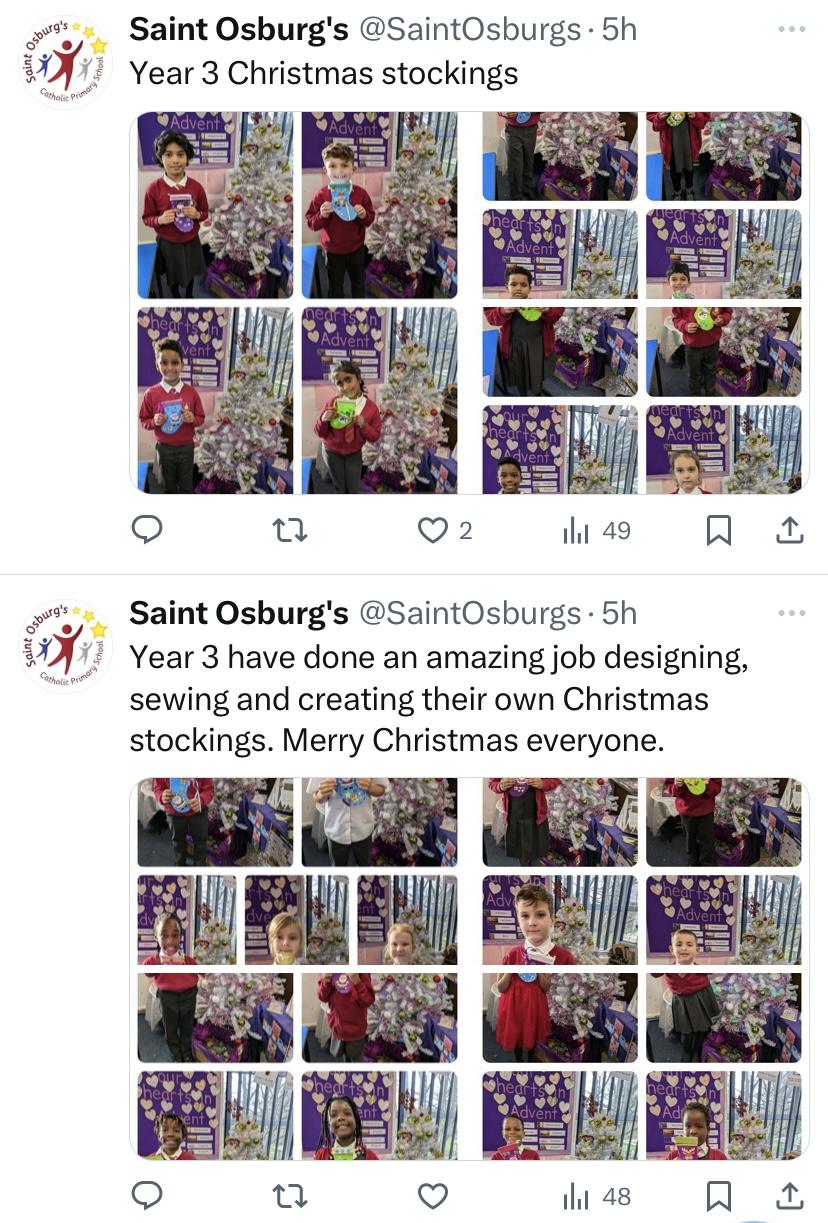The height and width of the screenshot is (1223, 828).
Task: Bookmark the Merry Christmas everyone tweet
Action: pyautogui.click(x=718, y=1195)
